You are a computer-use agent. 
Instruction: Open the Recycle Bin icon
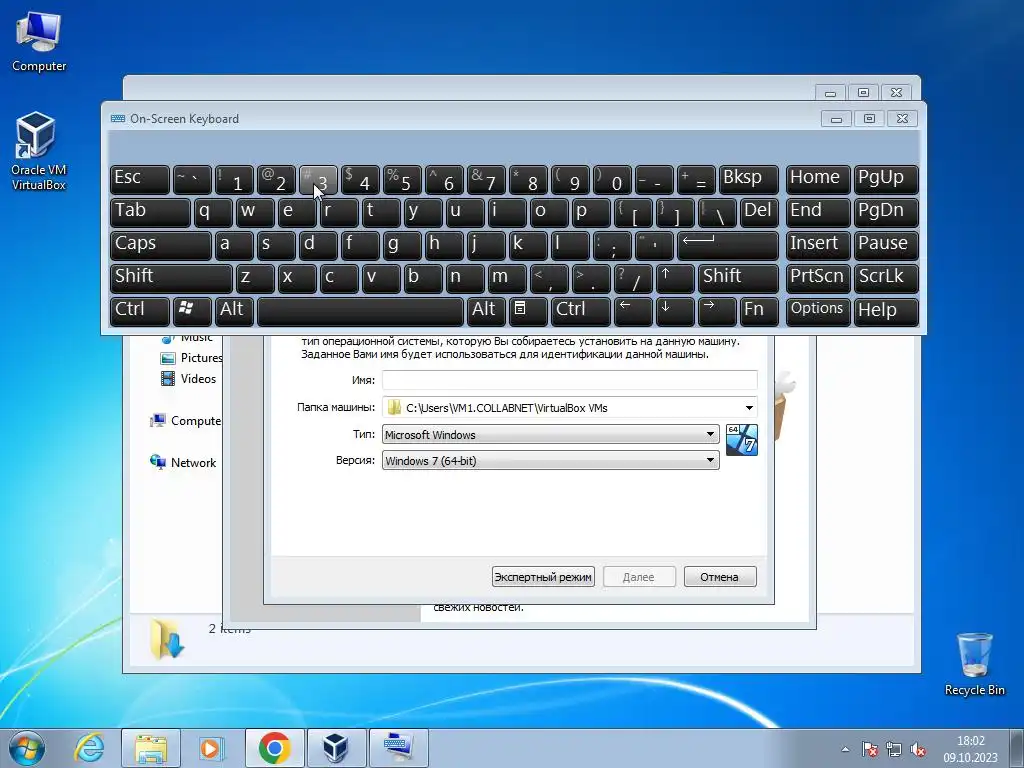(x=974, y=664)
